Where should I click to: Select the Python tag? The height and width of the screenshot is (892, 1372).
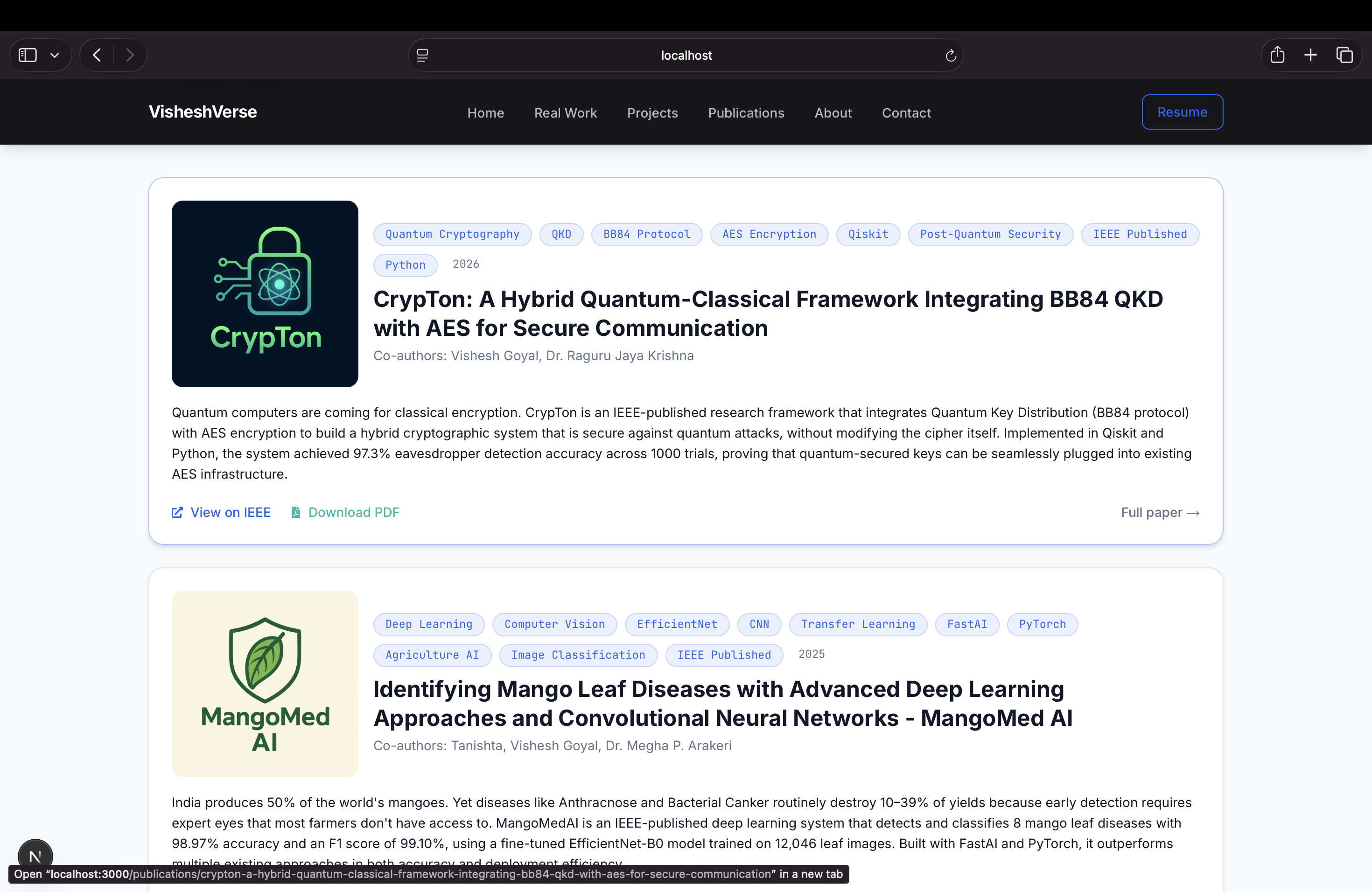pyautogui.click(x=405, y=265)
